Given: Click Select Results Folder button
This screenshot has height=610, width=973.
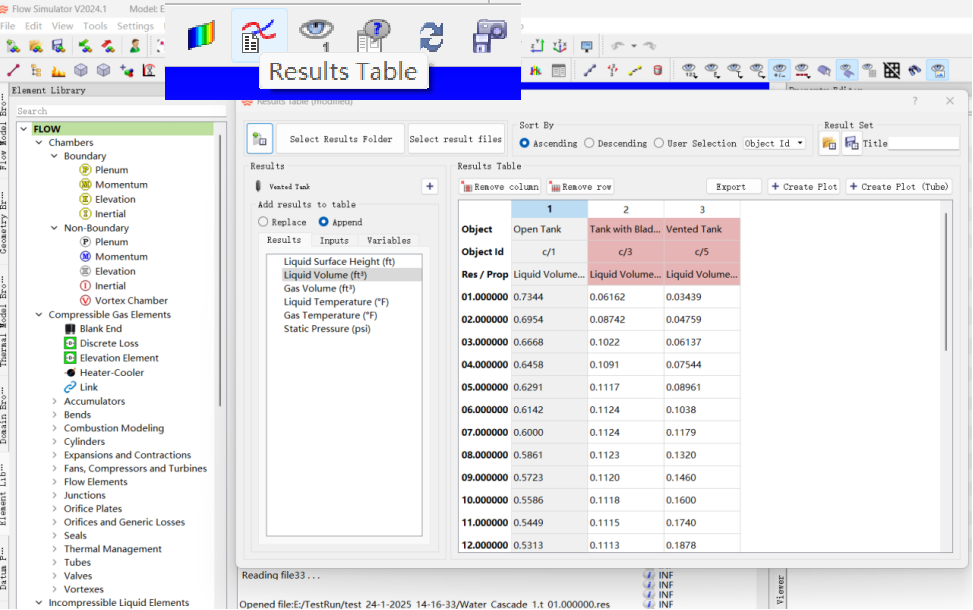Looking at the screenshot, I should click(x=341, y=139).
